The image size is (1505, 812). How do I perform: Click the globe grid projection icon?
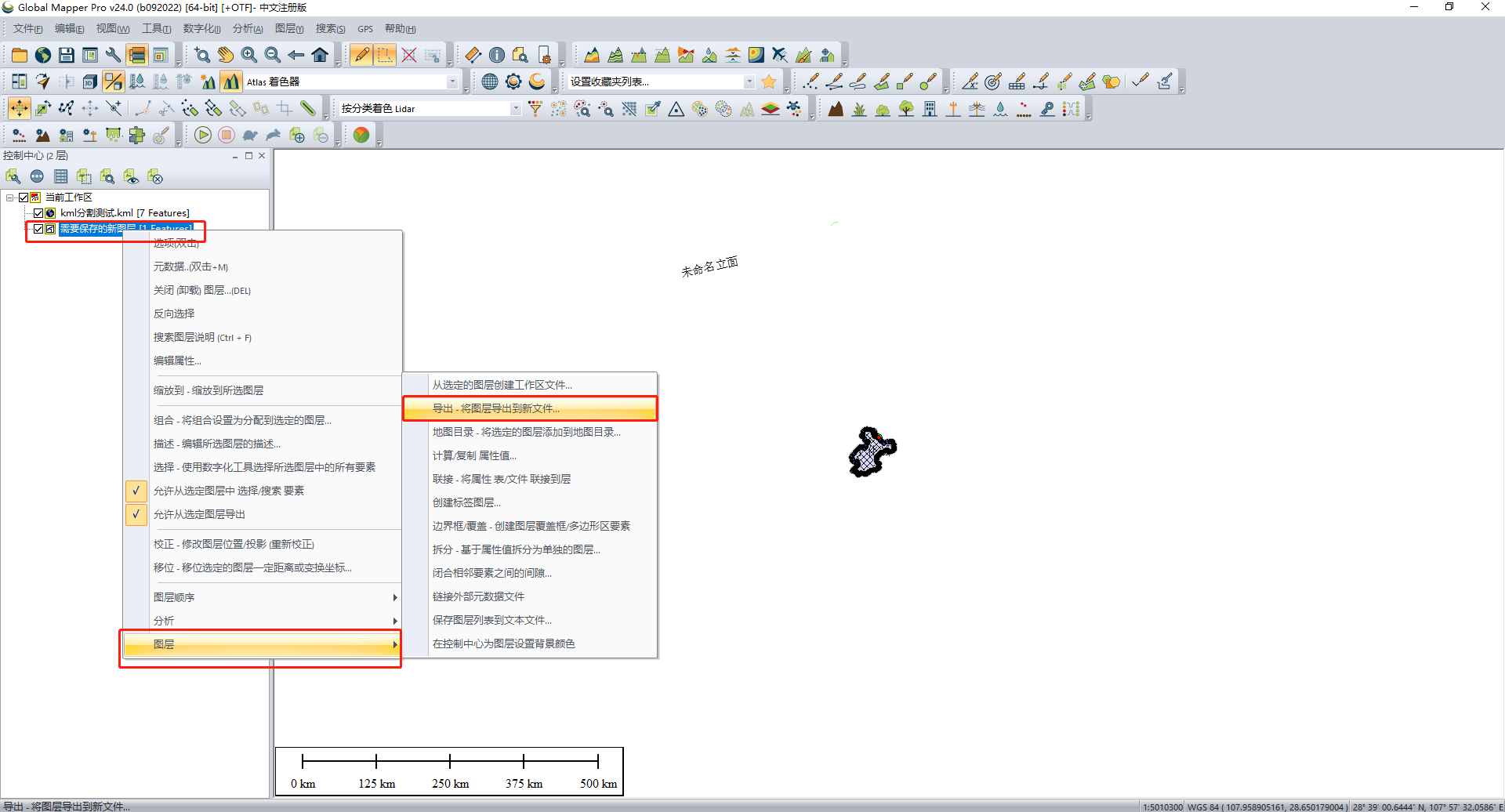click(490, 82)
